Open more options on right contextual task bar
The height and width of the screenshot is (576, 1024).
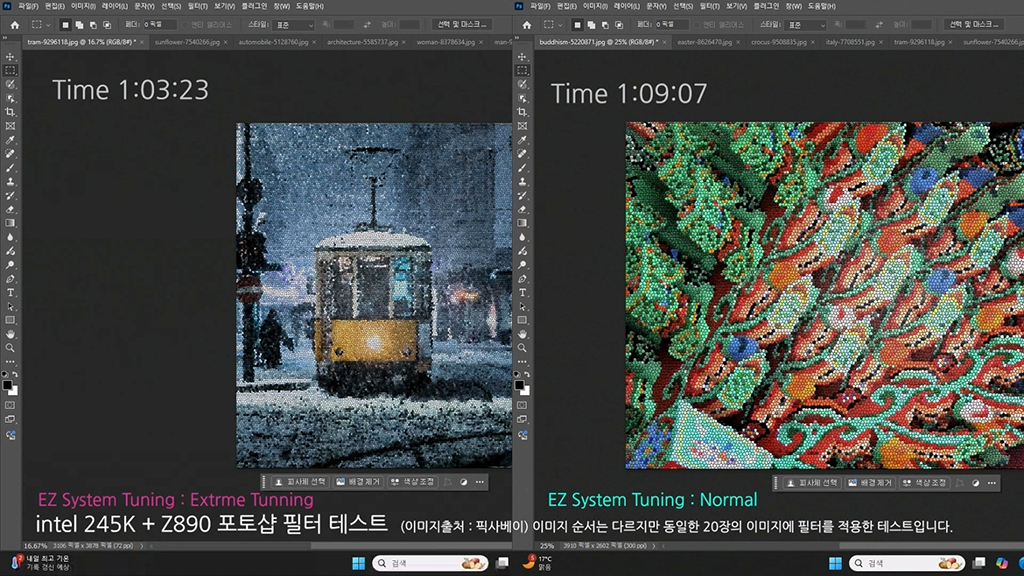pos(992,483)
